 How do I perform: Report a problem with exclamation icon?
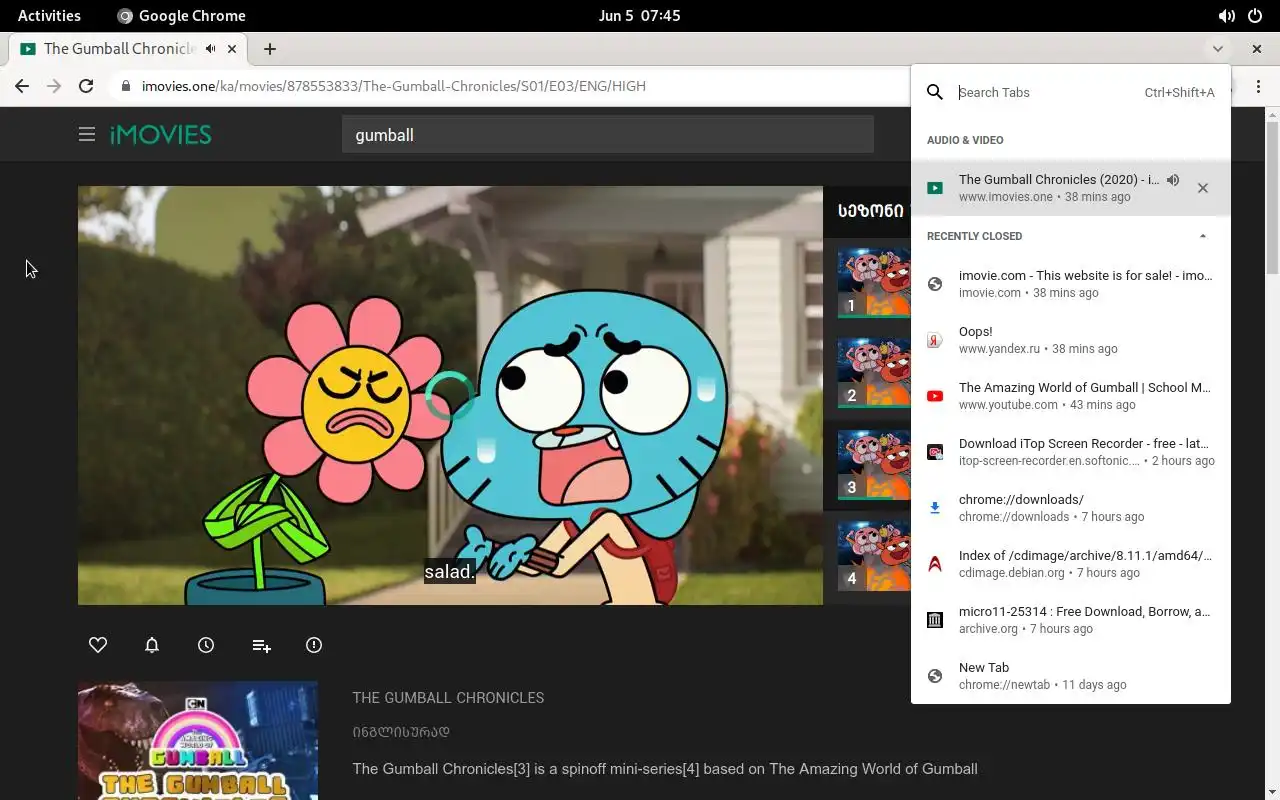tap(314, 645)
